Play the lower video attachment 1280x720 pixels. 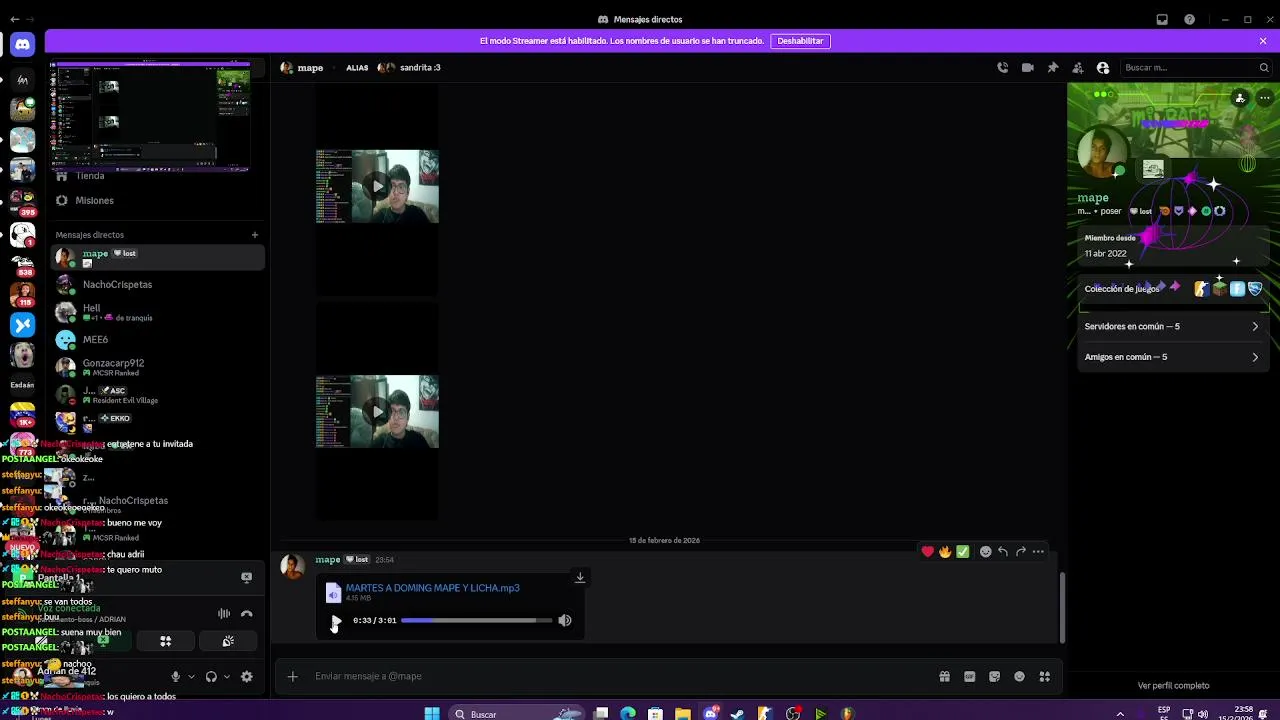(x=377, y=411)
